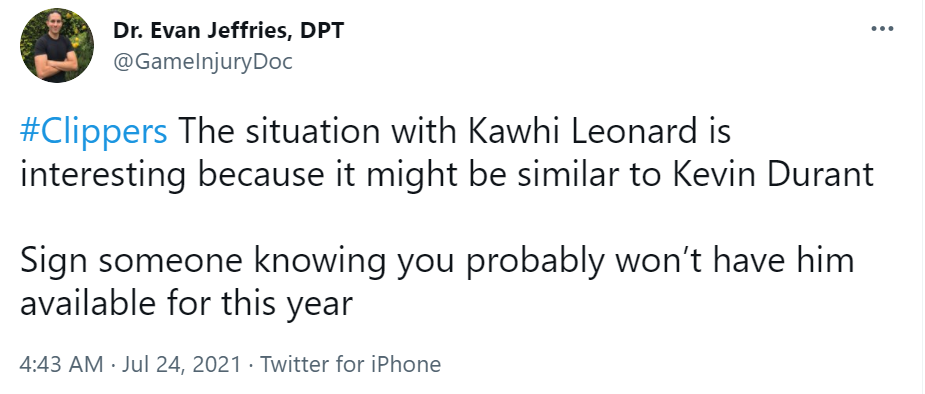The image size is (925, 394).
Task: Click Dr. Evan Jeffries' profile avatar photo
Action: pyautogui.click(x=57, y=45)
